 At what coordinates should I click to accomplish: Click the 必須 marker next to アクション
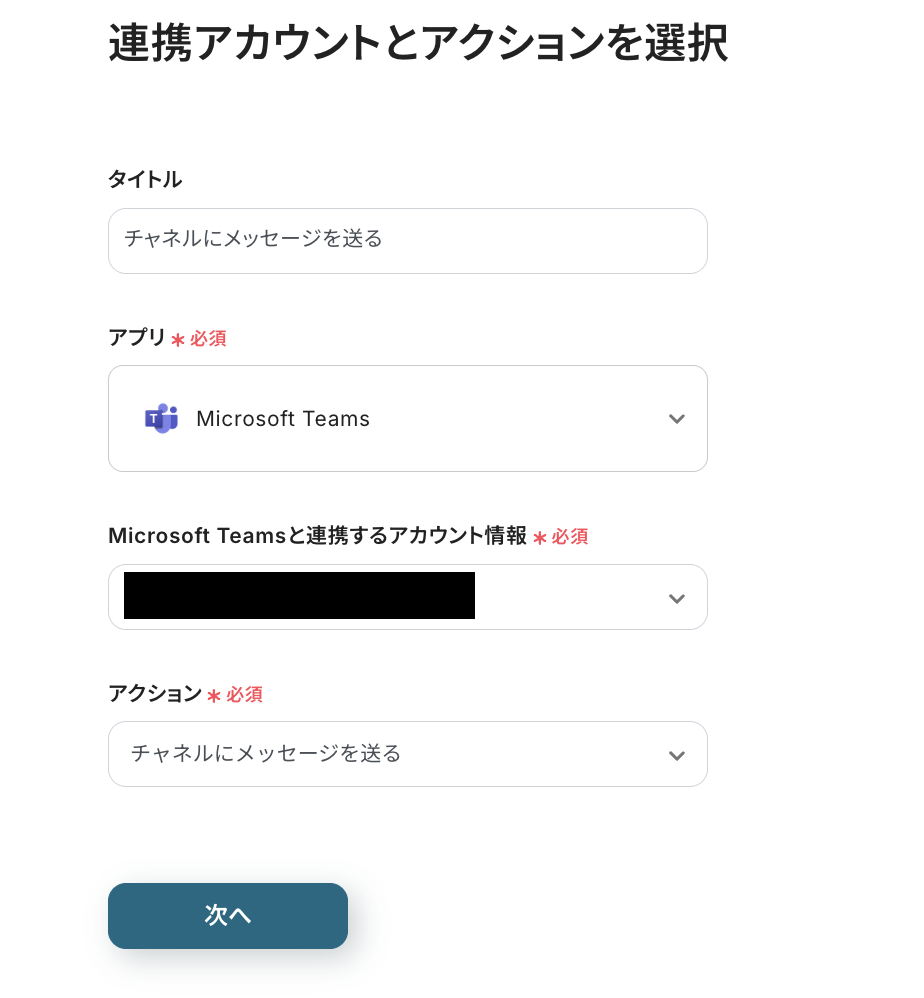pos(244,695)
